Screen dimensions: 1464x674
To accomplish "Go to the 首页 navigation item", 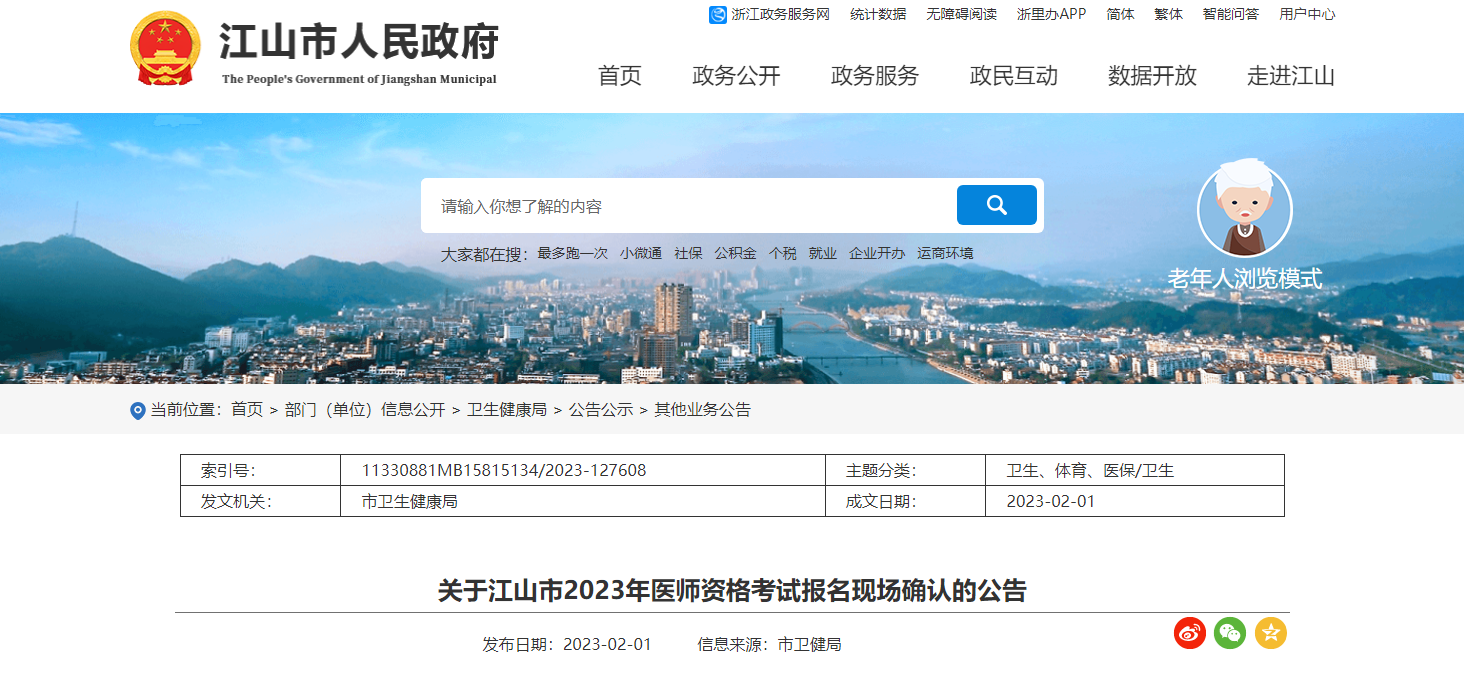I will (620, 76).
